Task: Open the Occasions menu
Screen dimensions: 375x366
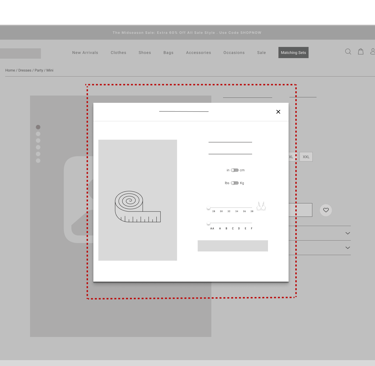Action: coord(234,53)
